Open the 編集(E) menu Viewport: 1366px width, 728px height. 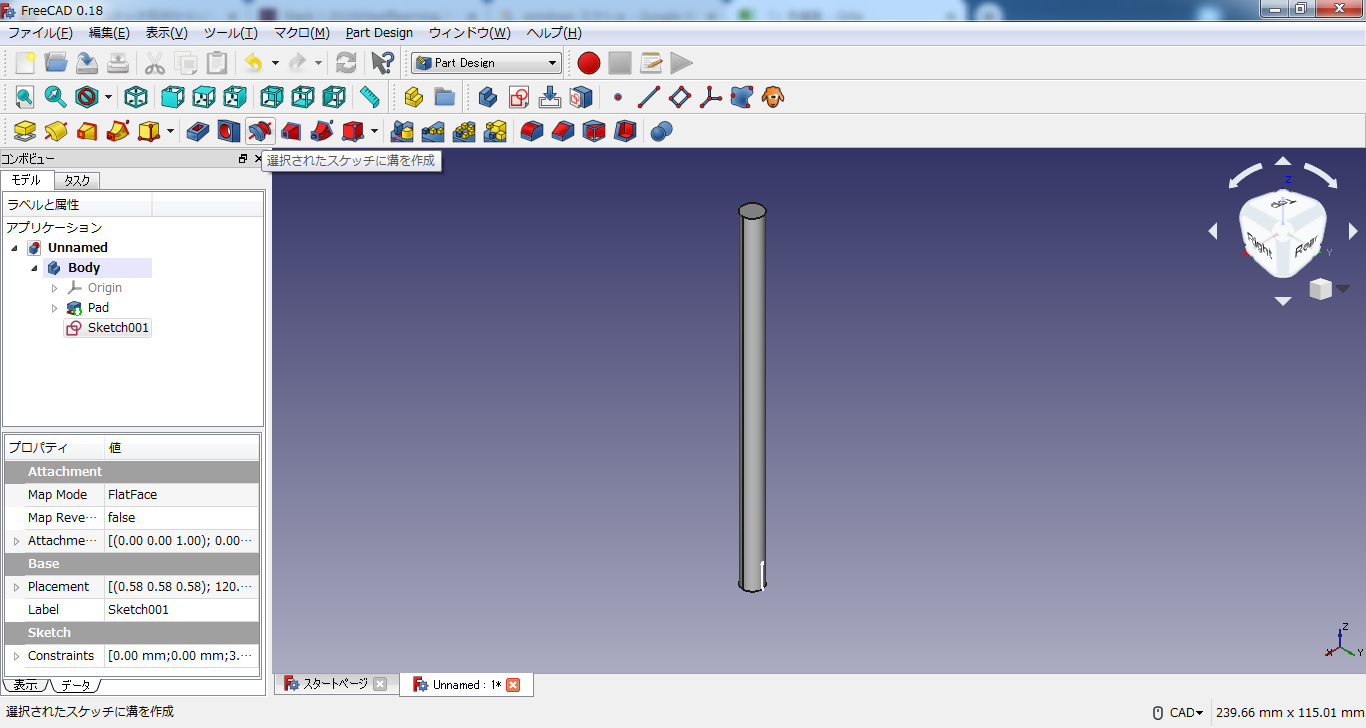(x=109, y=33)
